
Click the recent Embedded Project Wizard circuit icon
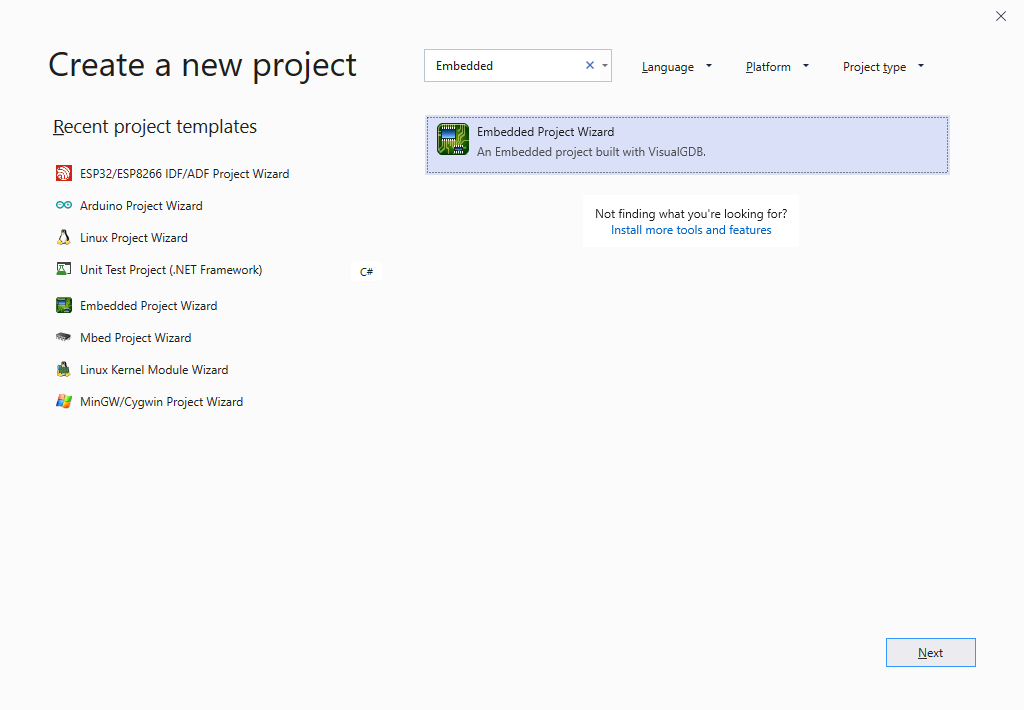click(64, 305)
